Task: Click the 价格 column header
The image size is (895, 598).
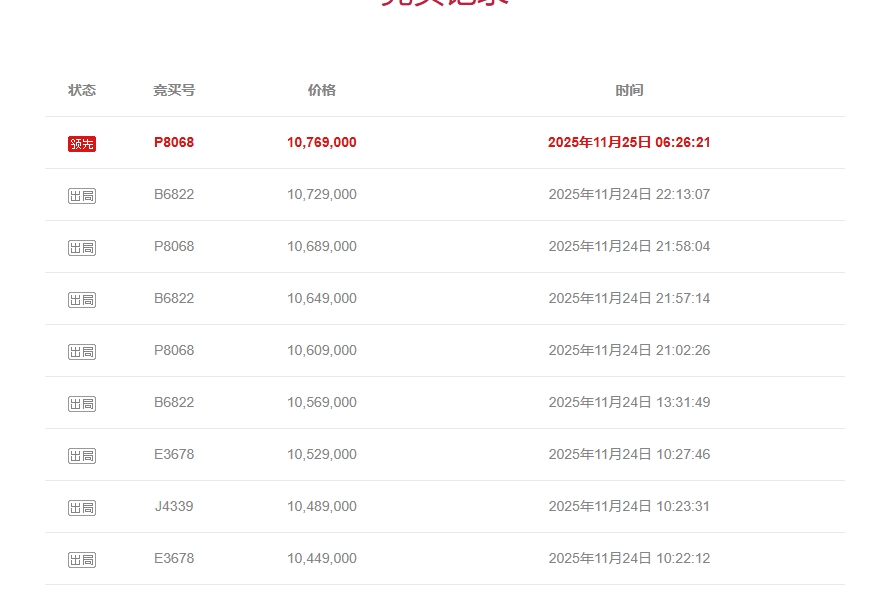Action: click(322, 90)
